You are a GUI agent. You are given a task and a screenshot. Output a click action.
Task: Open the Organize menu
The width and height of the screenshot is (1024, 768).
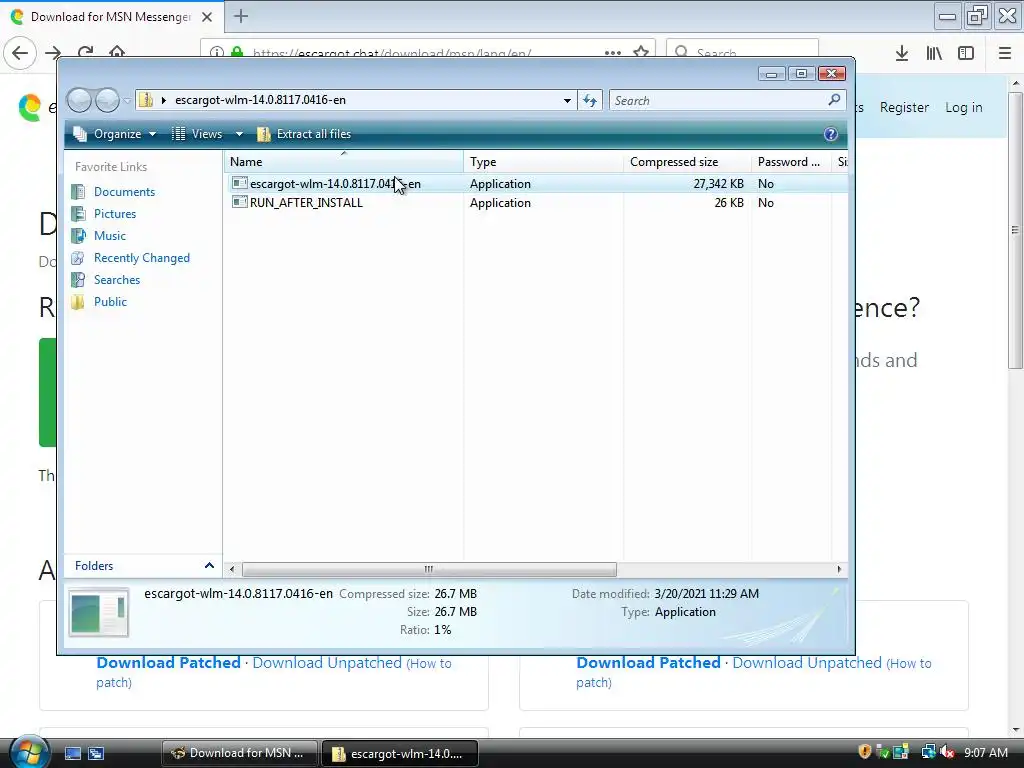pos(115,134)
